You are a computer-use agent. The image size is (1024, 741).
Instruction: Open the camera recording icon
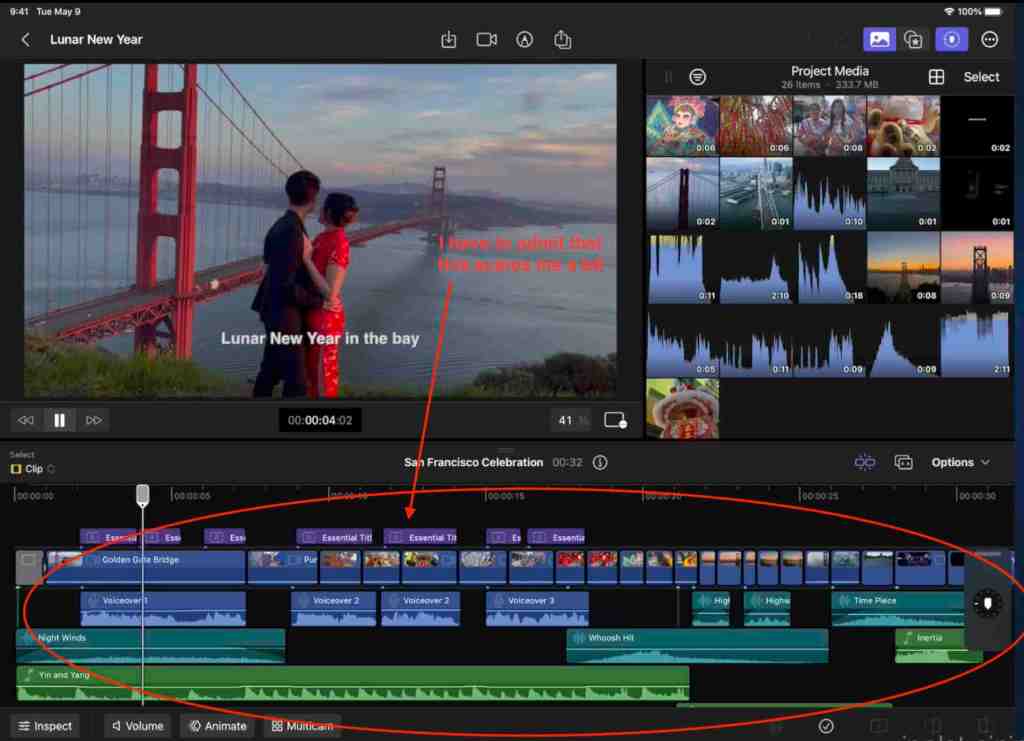[x=487, y=40]
